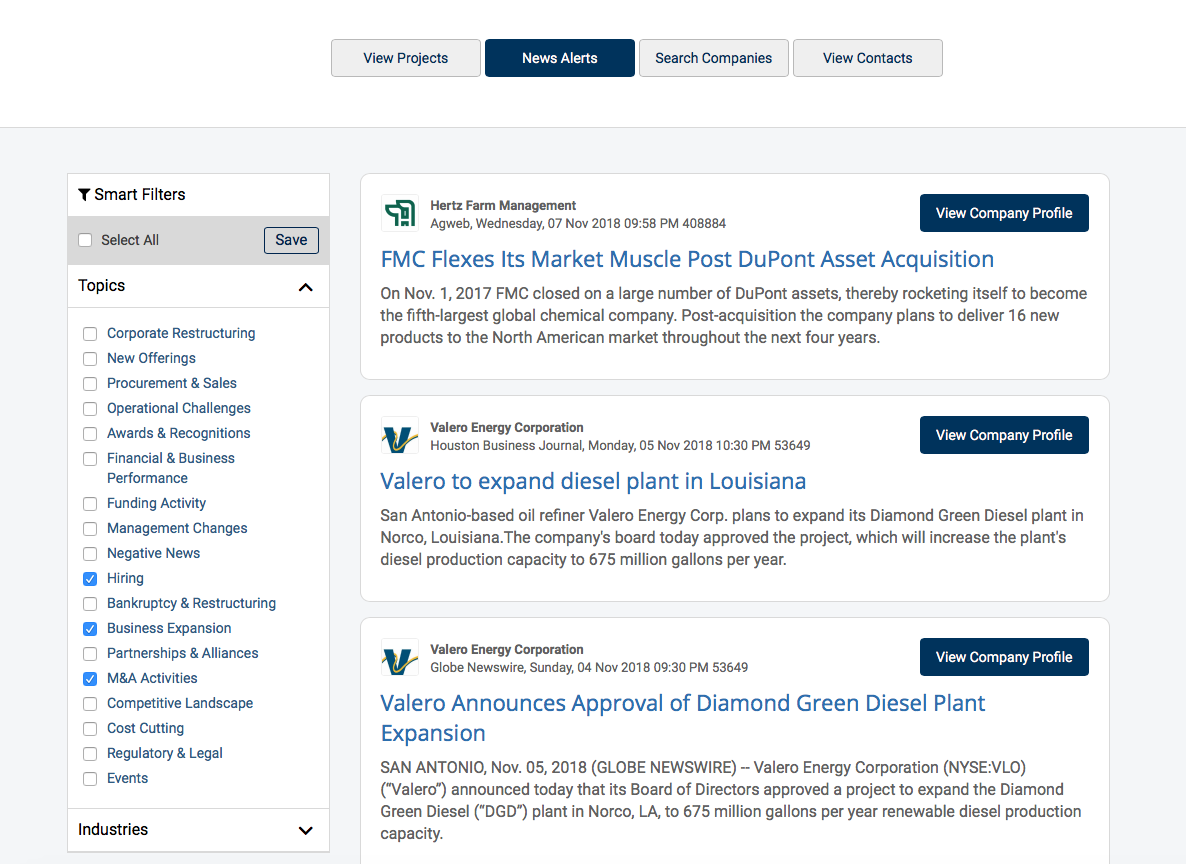Click the San Antonio-based oil refiner summary
The width and height of the screenshot is (1186, 864).
tap(732, 537)
